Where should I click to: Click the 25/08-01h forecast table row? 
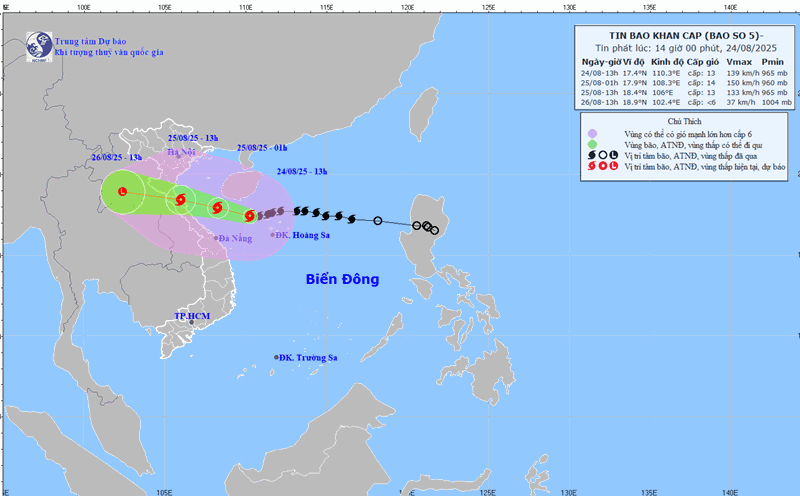(685, 83)
